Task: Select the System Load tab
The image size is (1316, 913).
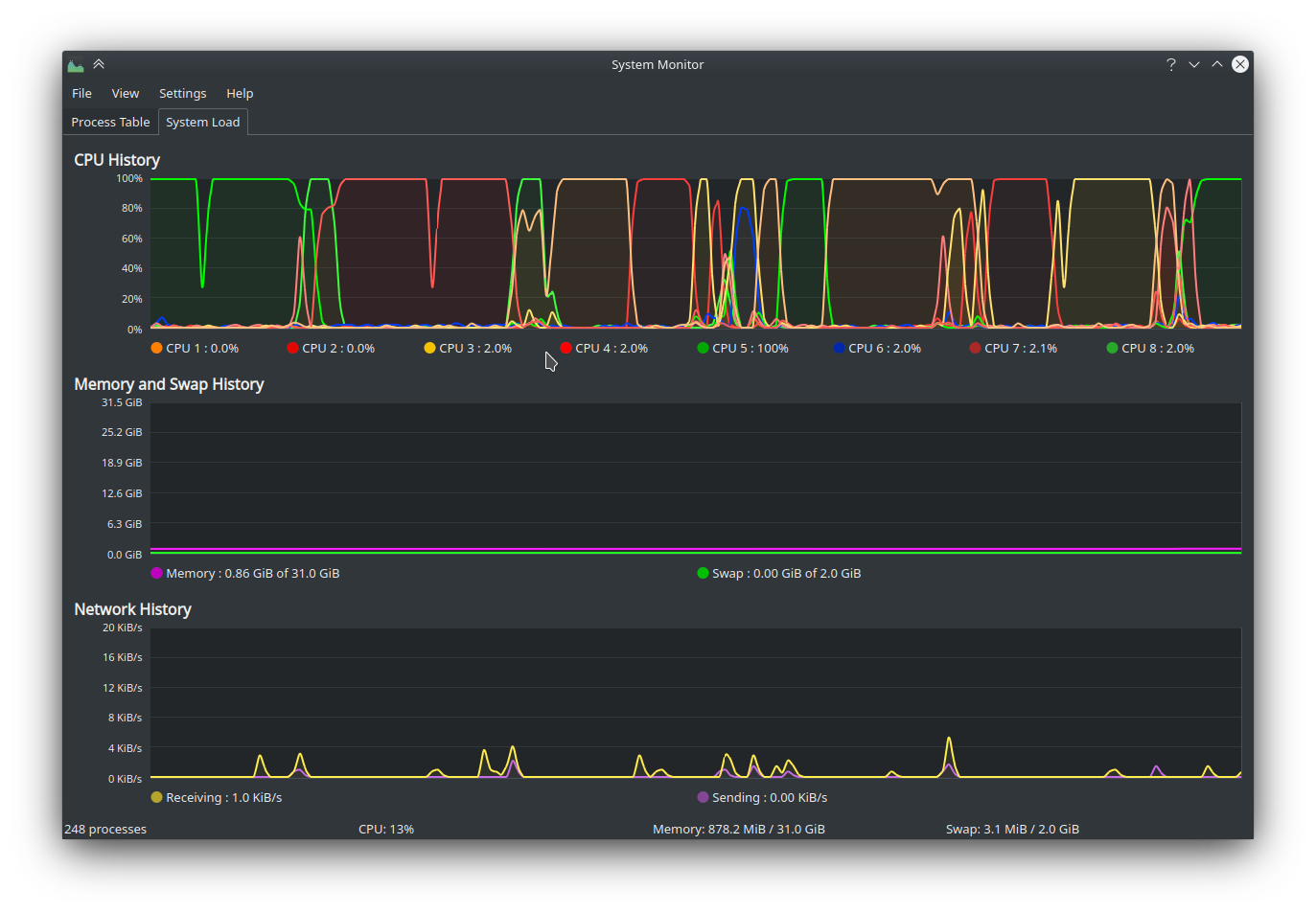Action: click(x=203, y=122)
